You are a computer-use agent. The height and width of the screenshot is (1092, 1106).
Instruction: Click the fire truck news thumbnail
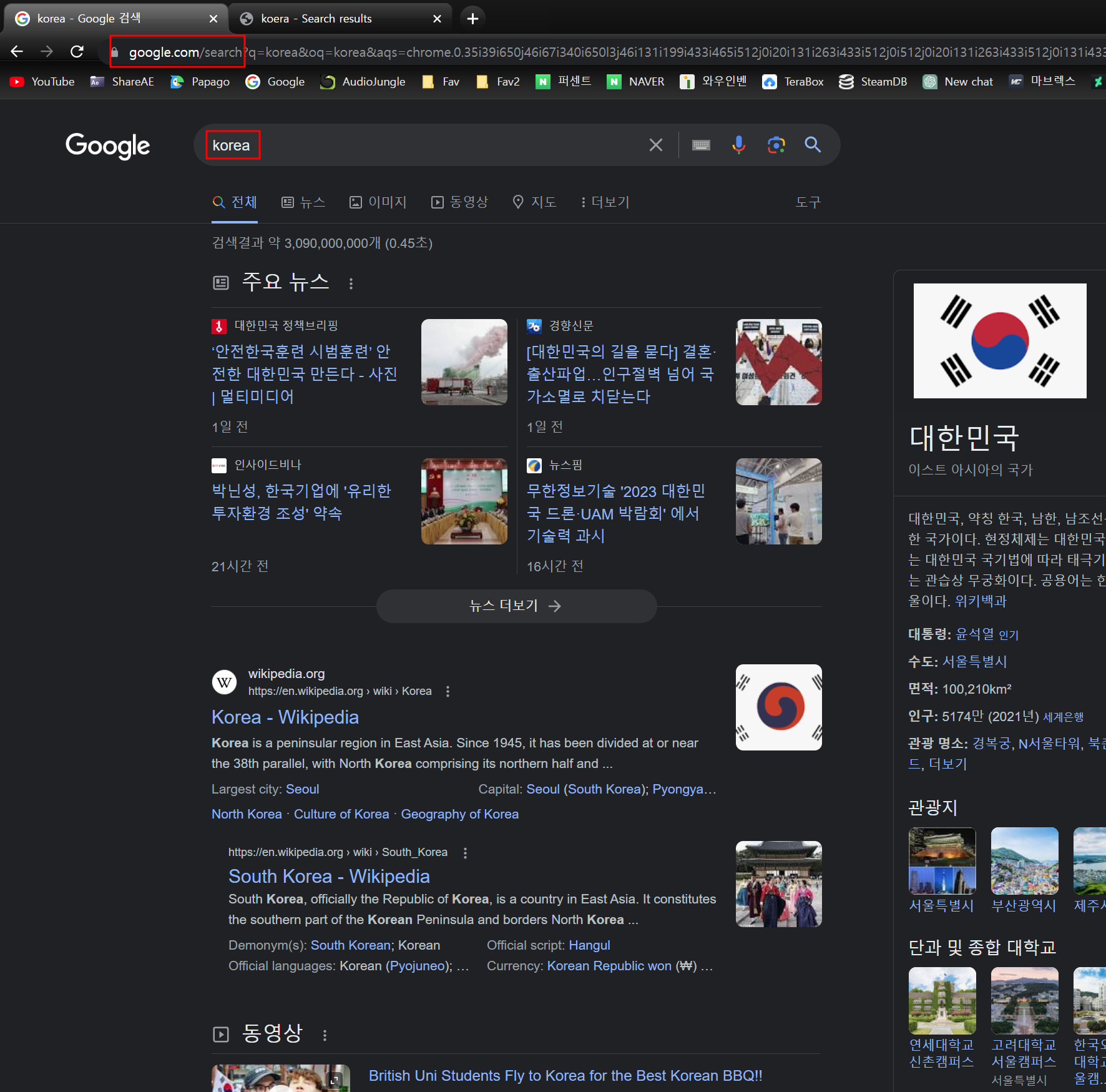click(x=464, y=362)
